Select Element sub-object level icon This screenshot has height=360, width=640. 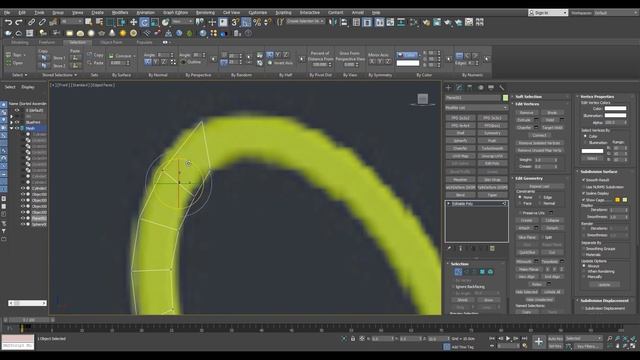coord(490,272)
